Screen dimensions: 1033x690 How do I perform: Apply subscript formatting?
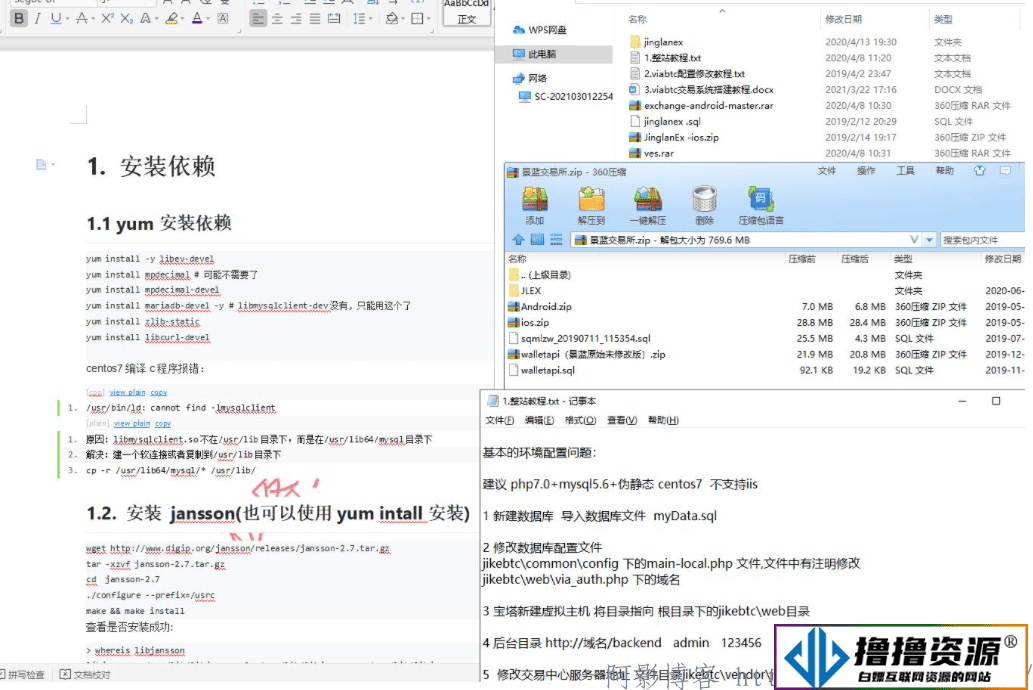126,18
